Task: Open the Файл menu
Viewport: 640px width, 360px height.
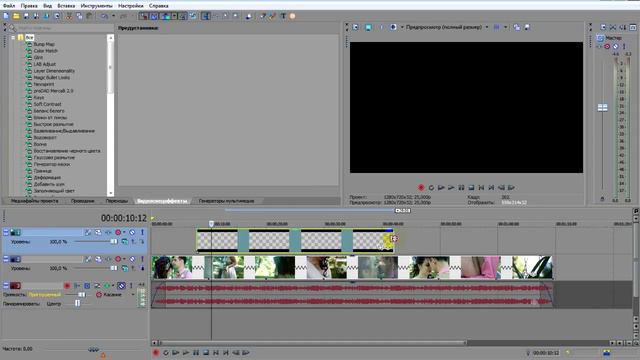Action: [x=9, y=6]
